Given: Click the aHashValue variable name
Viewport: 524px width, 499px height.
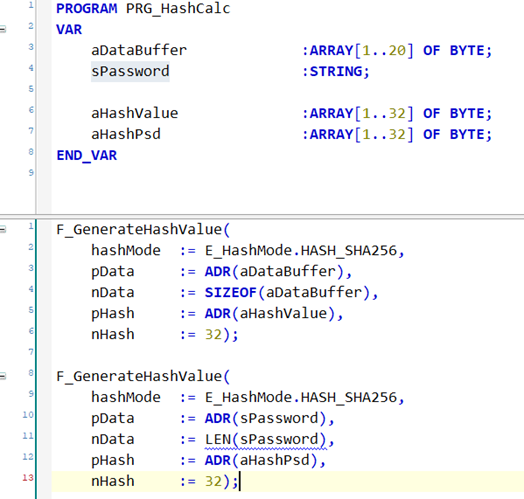Looking at the screenshot, I should pos(135,113).
